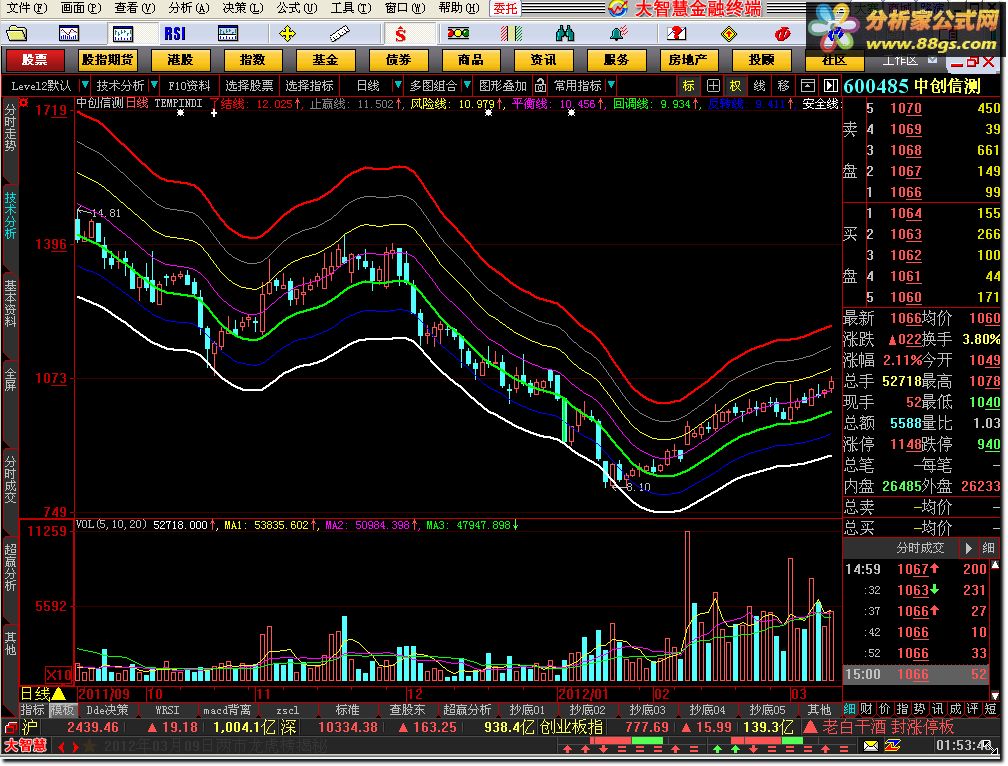Click the arrow next to 分时成交 header
Screen dimensions: 1008x766
[968, 548]
